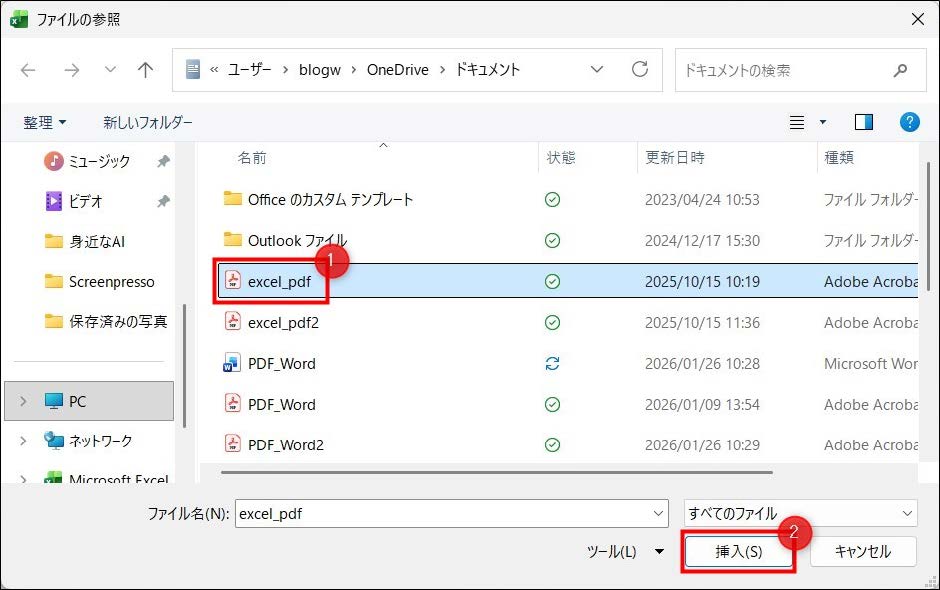Screen dimensions: 940x590
Task: Click the Up one level arrow
Action: pos(146,70)
